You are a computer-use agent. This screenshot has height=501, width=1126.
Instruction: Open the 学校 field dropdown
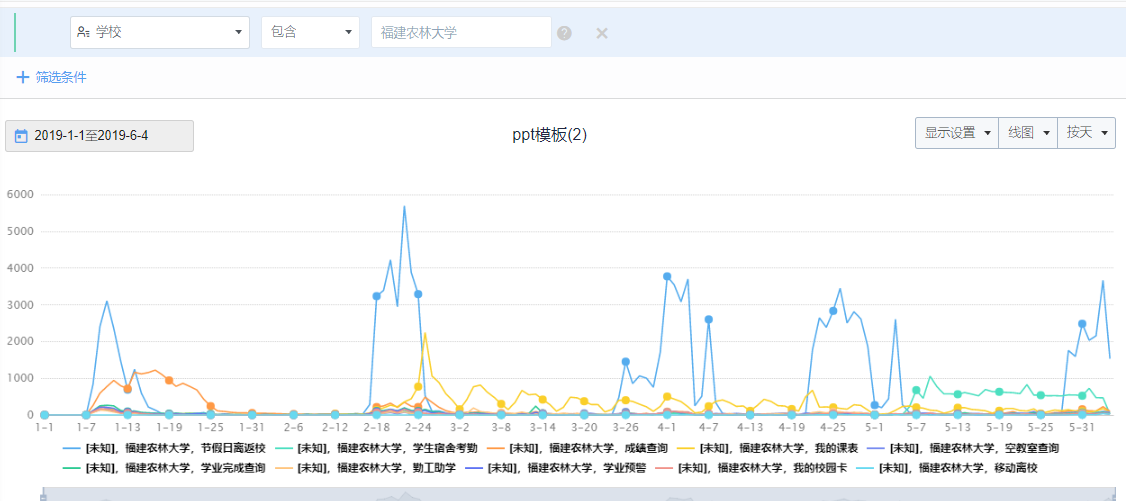(x=159, y=32)
